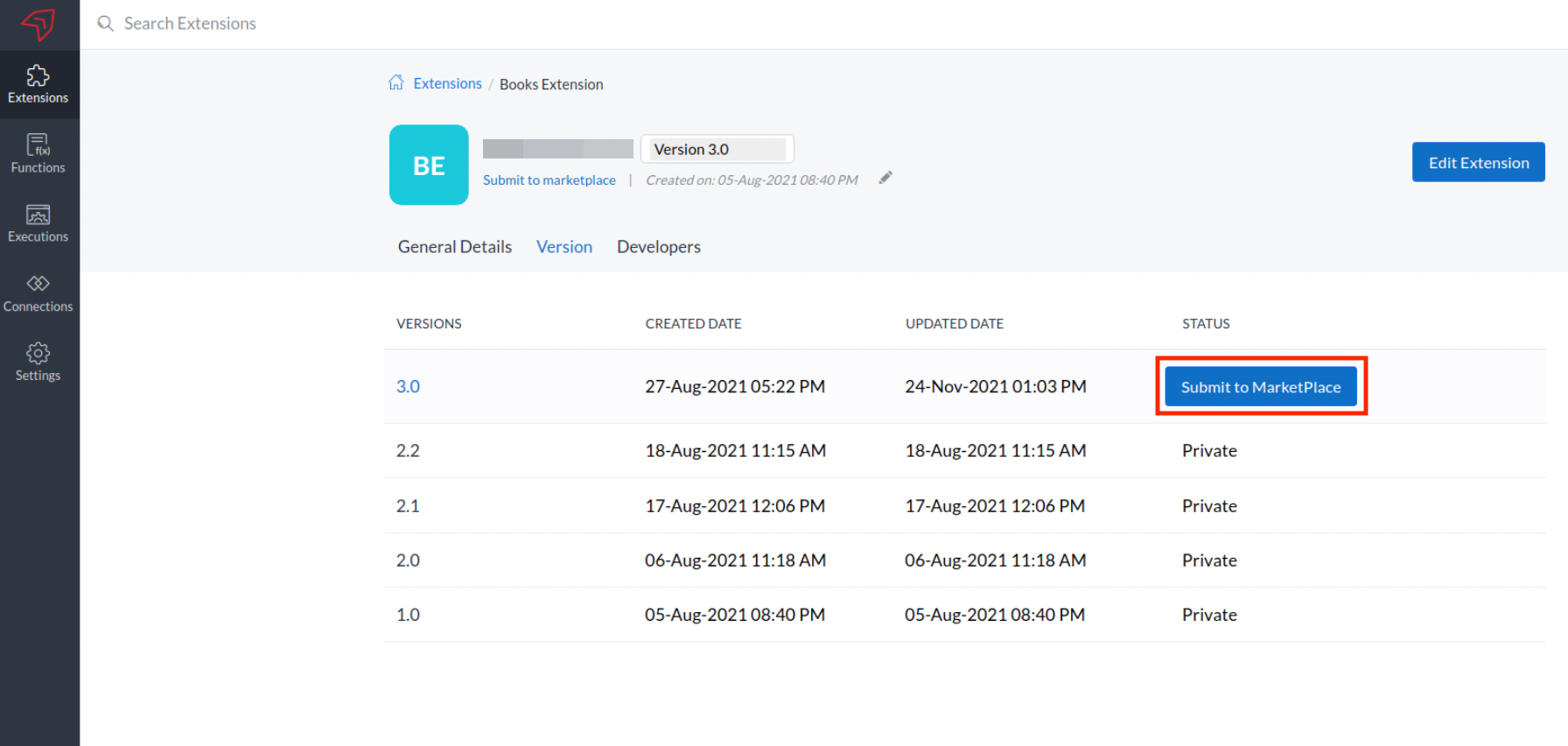Click the pencil edit icon

click(885, 178)
